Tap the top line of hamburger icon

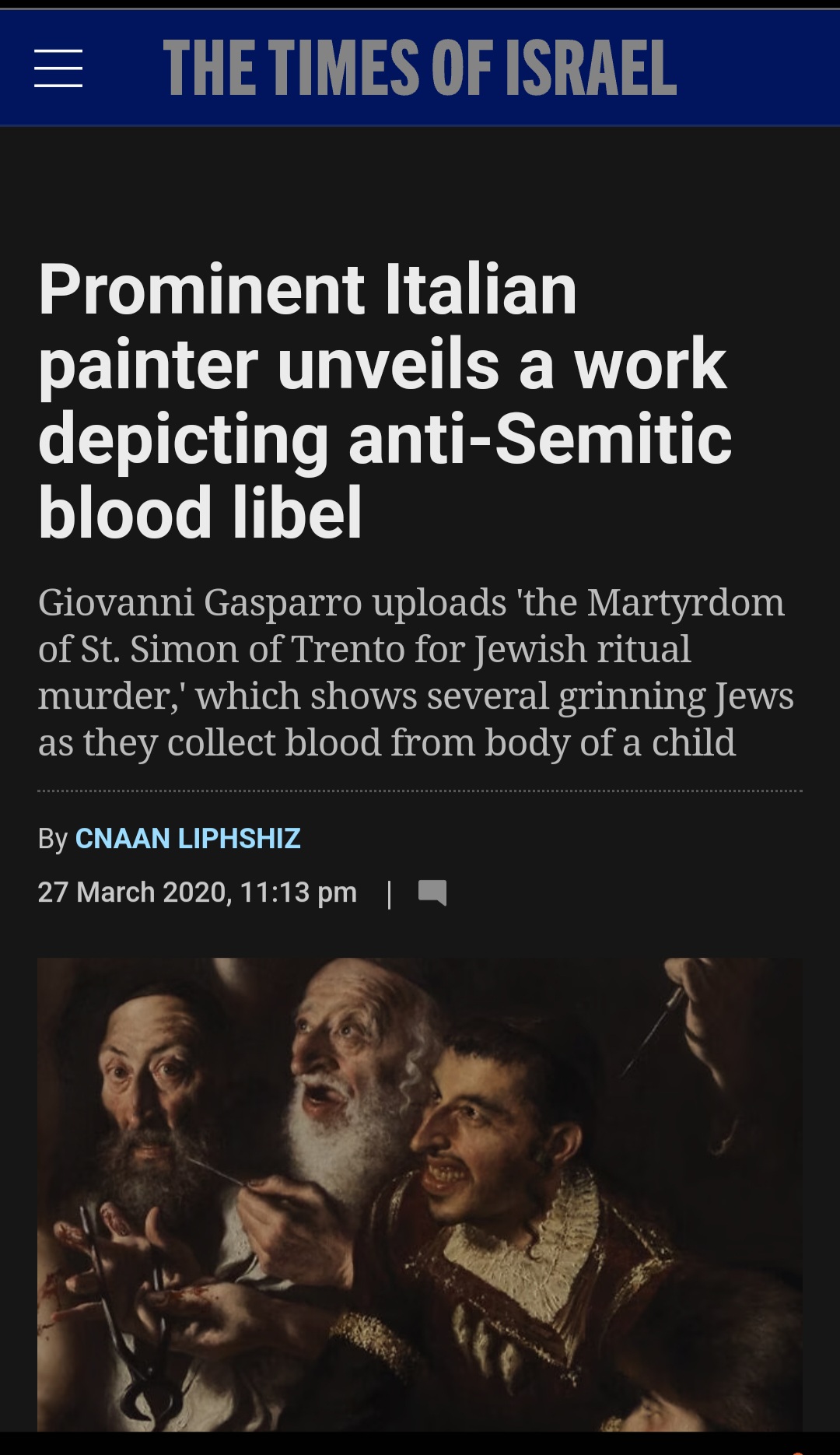click(x=58, y=51)
